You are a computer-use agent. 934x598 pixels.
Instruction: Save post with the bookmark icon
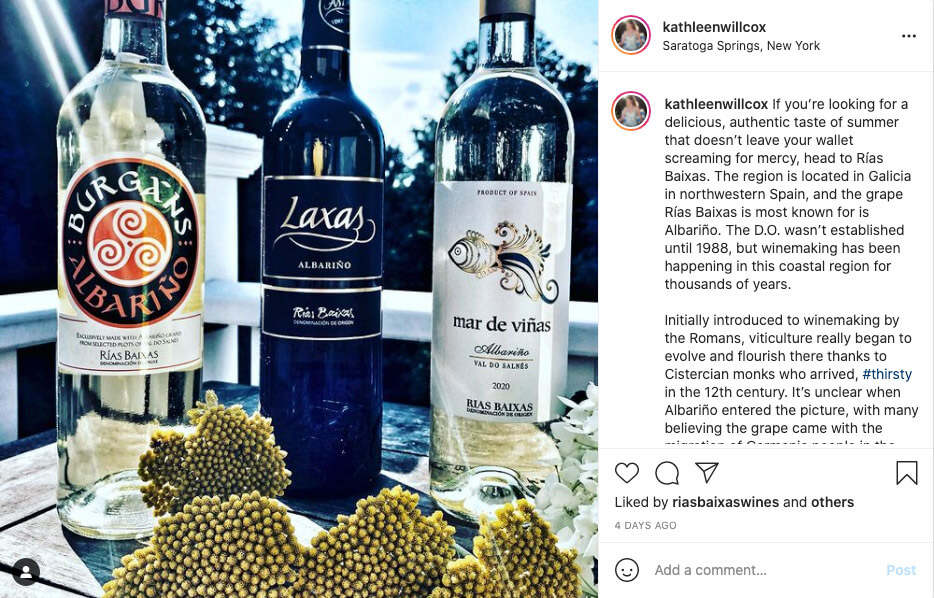(907, 473)
